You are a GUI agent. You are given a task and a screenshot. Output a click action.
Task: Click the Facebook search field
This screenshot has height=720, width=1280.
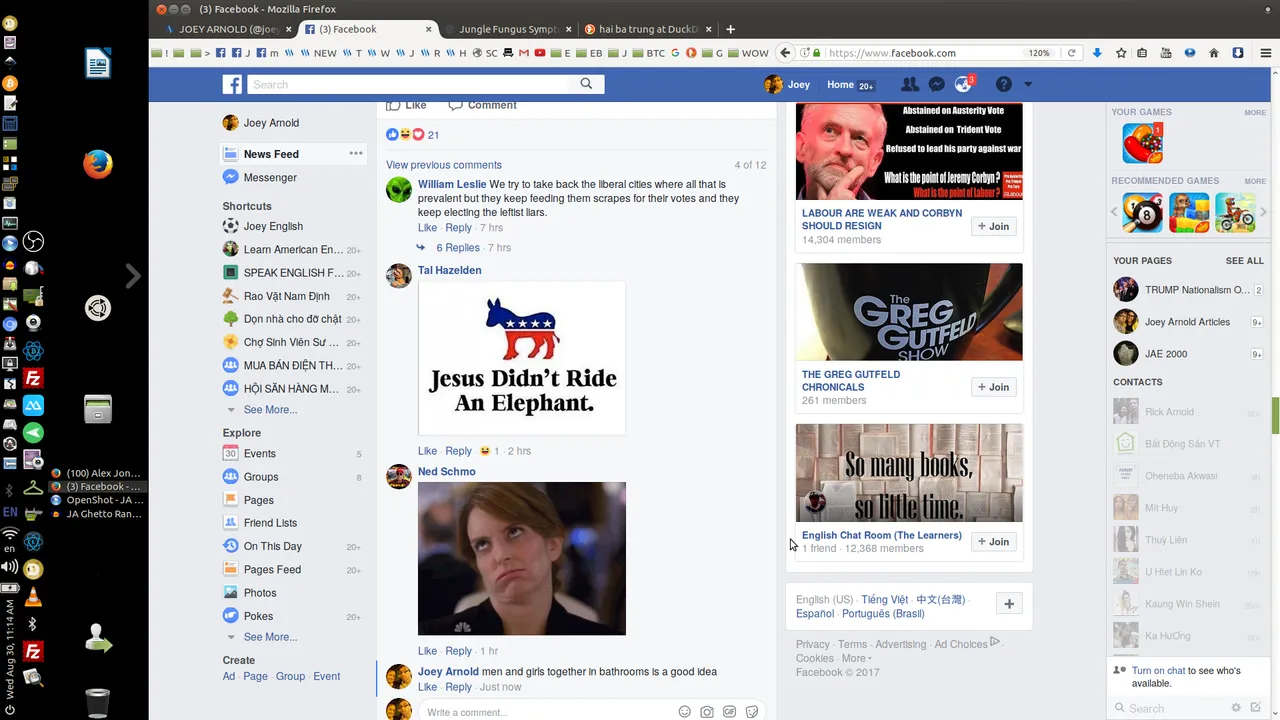click(408, 85)
